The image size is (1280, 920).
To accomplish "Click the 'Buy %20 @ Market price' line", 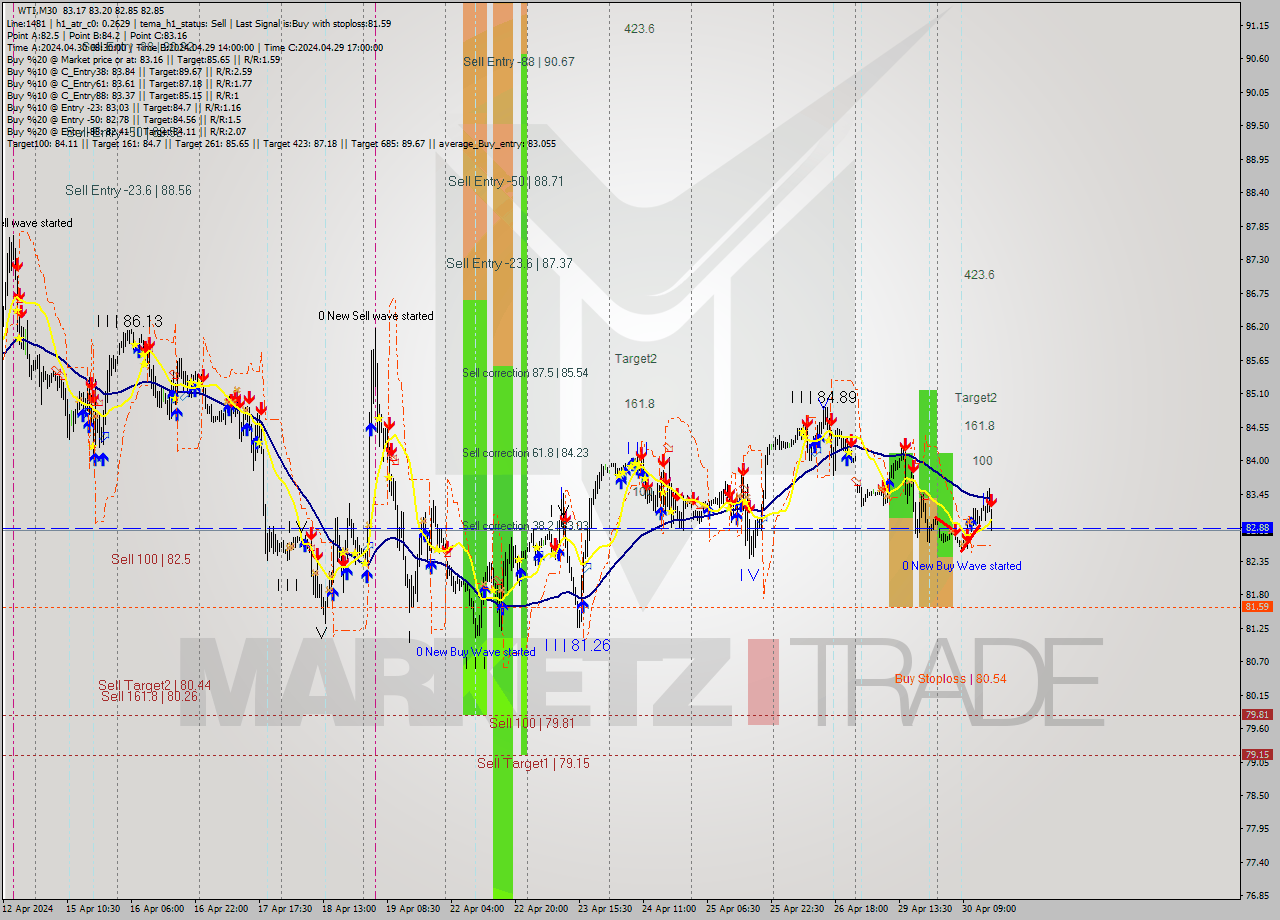I will pyautogui.click(x=143, y=60).
